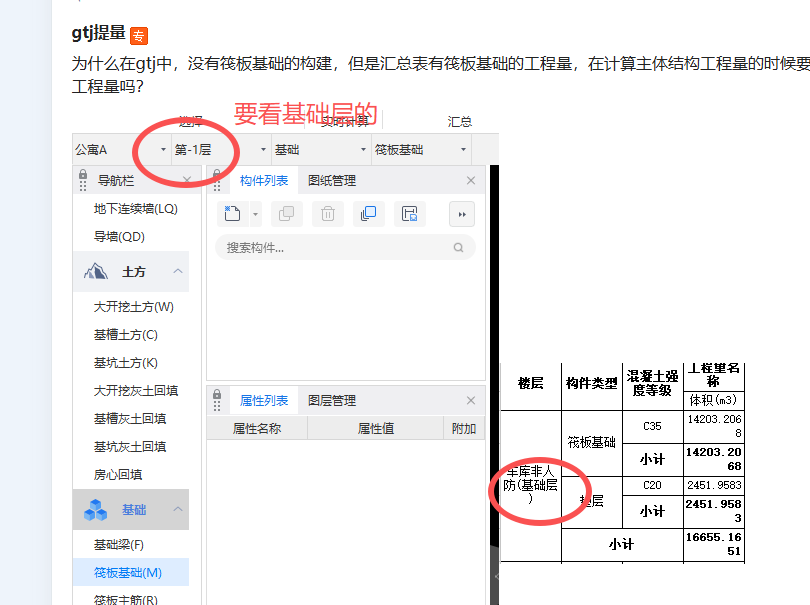
Task: Click the new component icon
Action: tap(232, 214)
